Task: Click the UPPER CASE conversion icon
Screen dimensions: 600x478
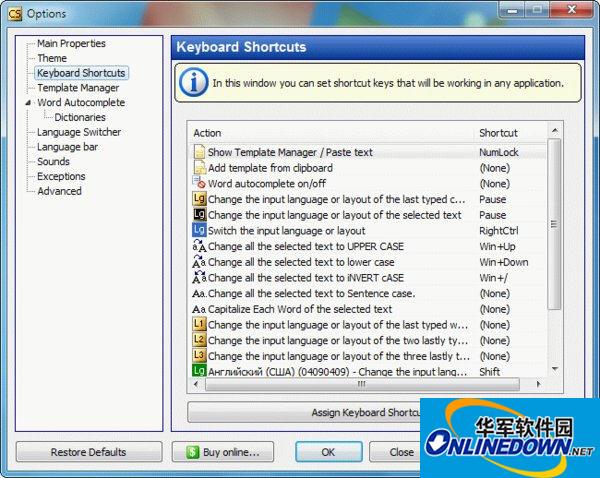Action: tap(199, 246)
